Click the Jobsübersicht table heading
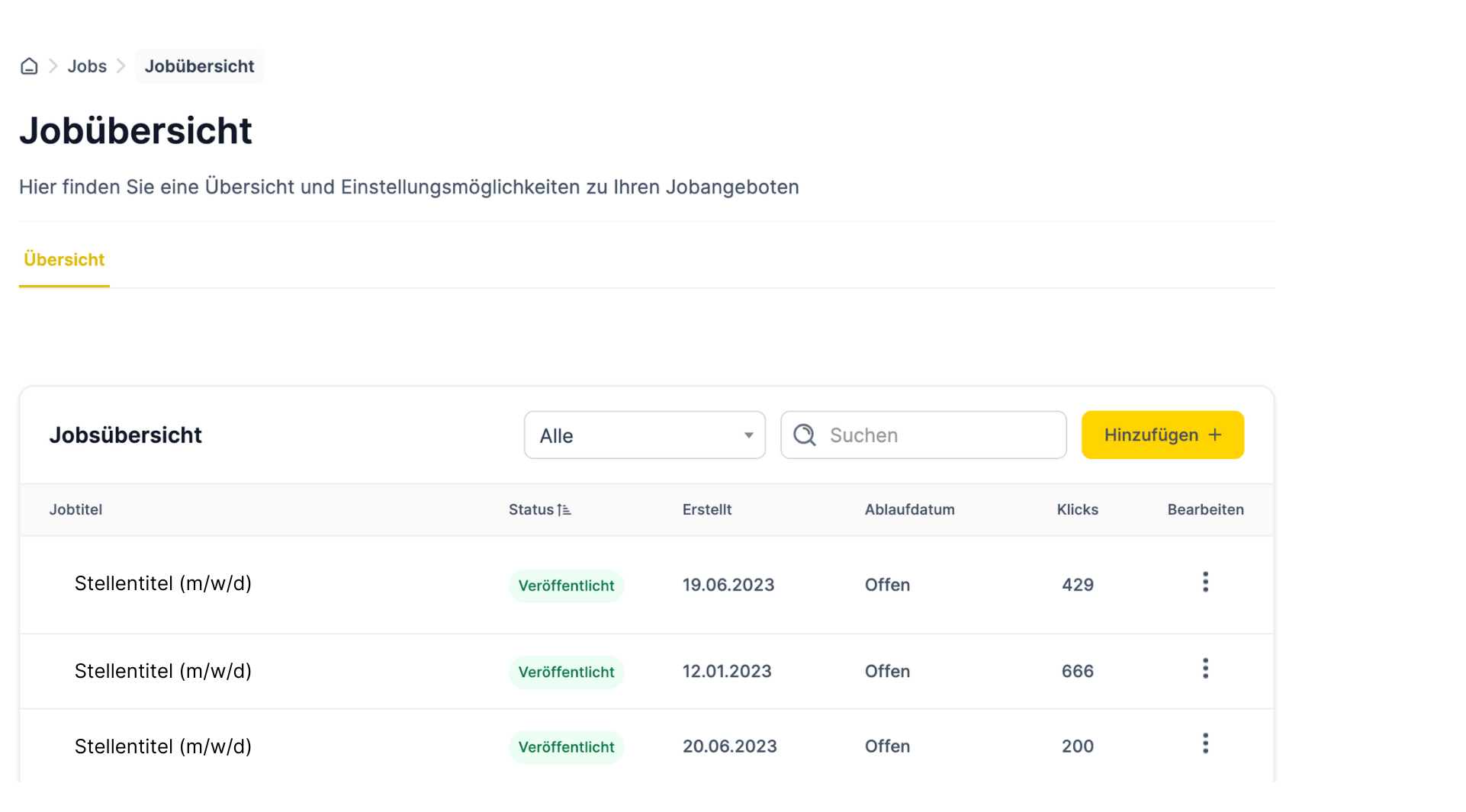 (126, 435)
